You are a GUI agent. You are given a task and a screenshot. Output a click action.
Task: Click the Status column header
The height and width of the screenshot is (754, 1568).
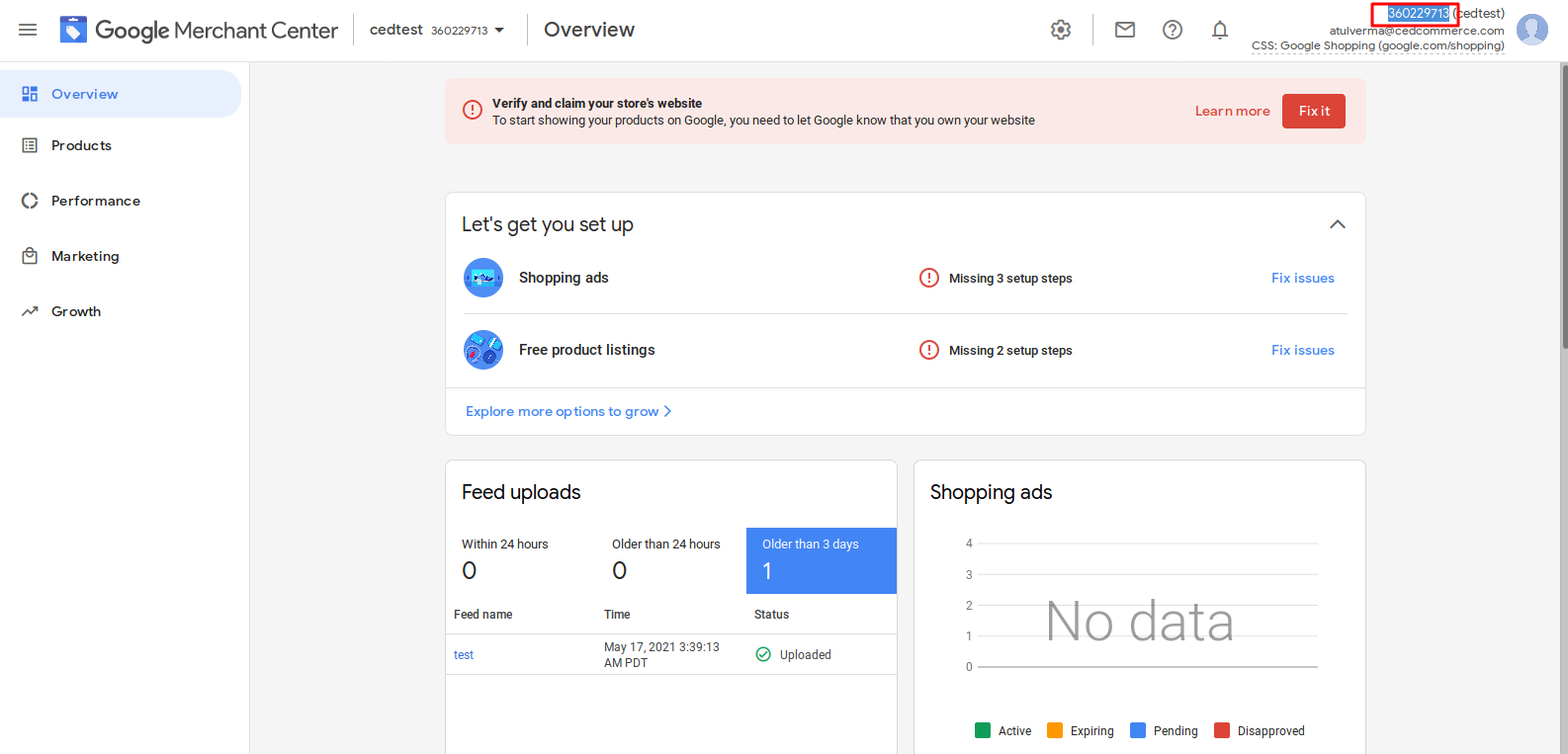click(x=772, y=615)
